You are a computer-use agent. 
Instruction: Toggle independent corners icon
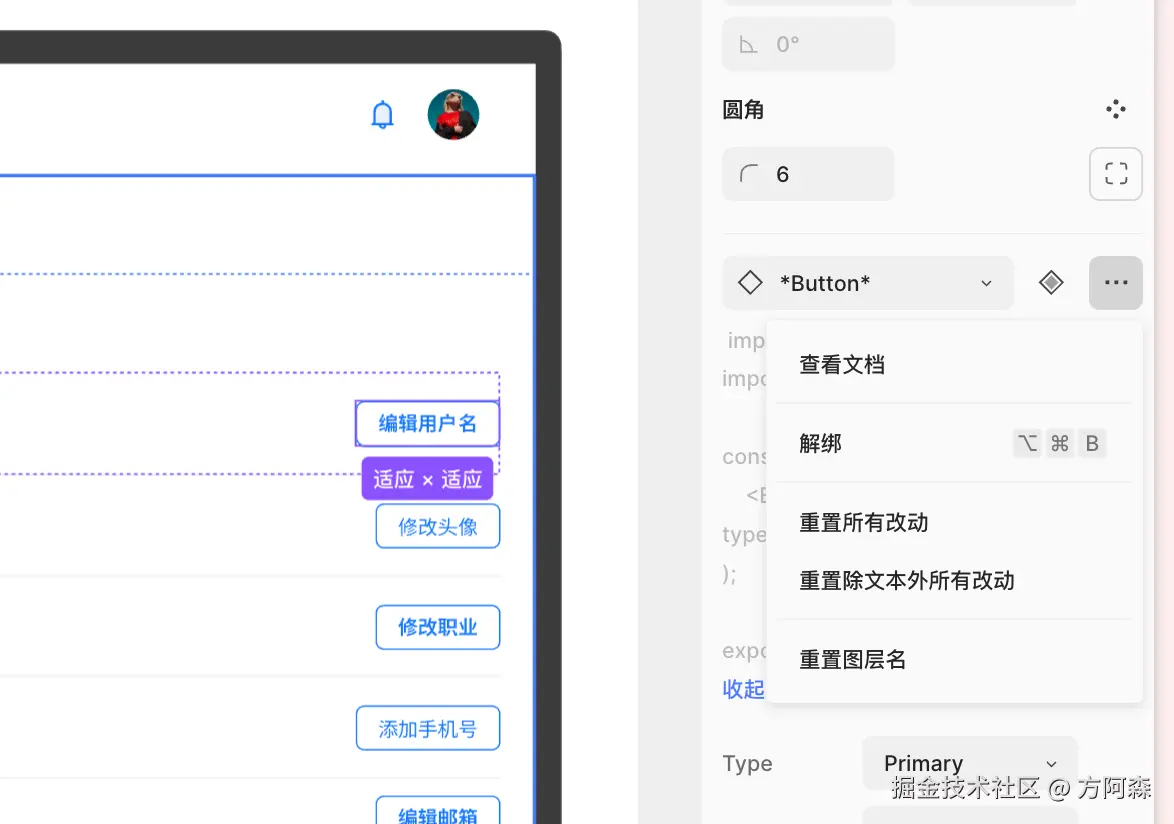tap(1116, 174)
